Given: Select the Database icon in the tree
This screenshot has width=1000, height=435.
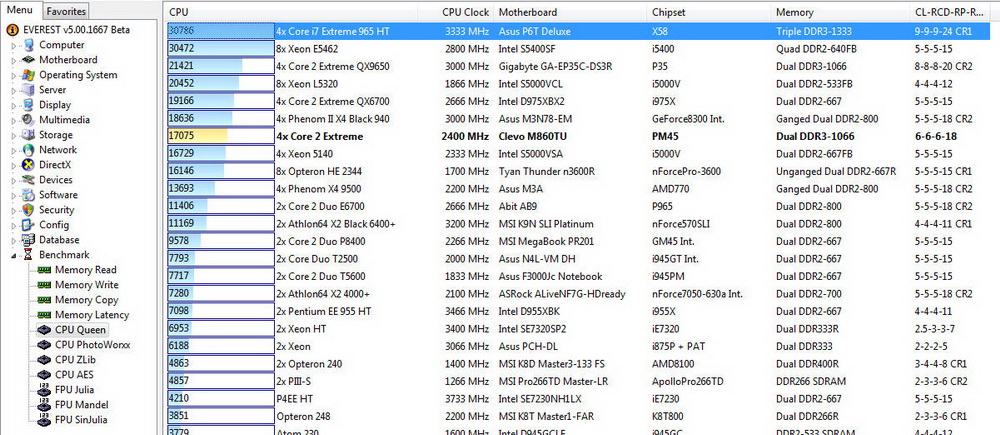Looking at the screenshot, I should (x=28, y=240).
